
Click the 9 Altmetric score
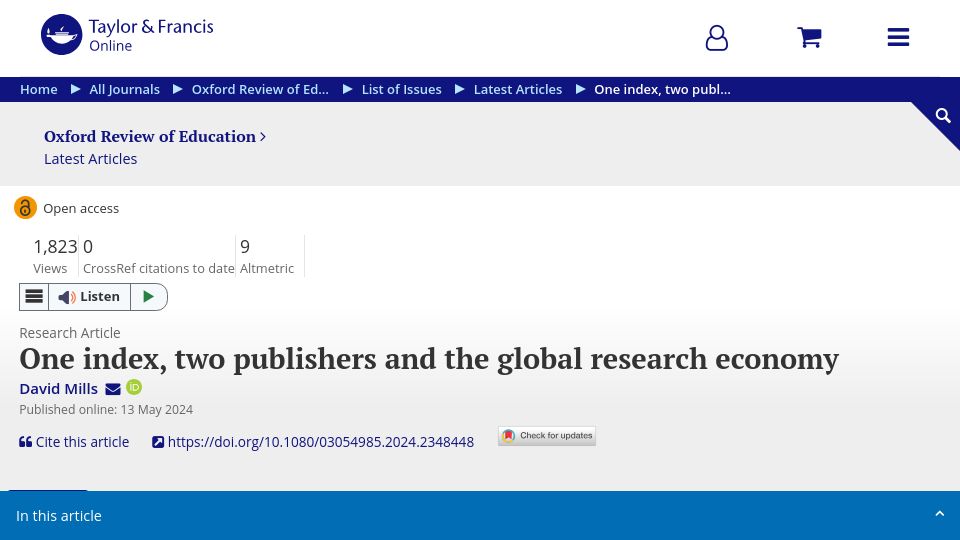click(x=267, y=256)
